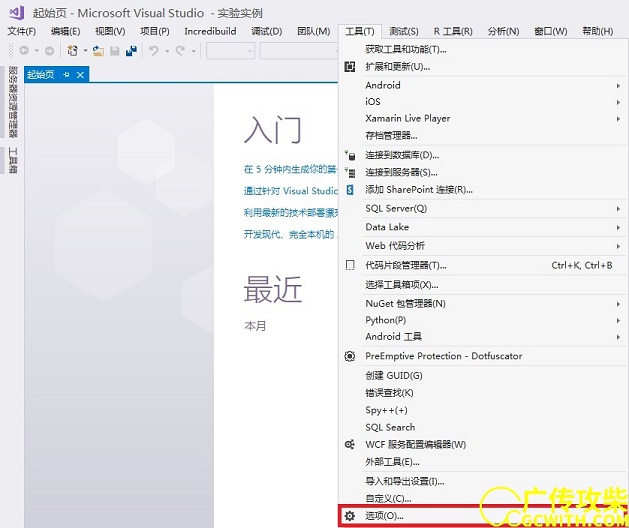
Task: Open the undo history dropdown arrow
Action: (167, 51)
